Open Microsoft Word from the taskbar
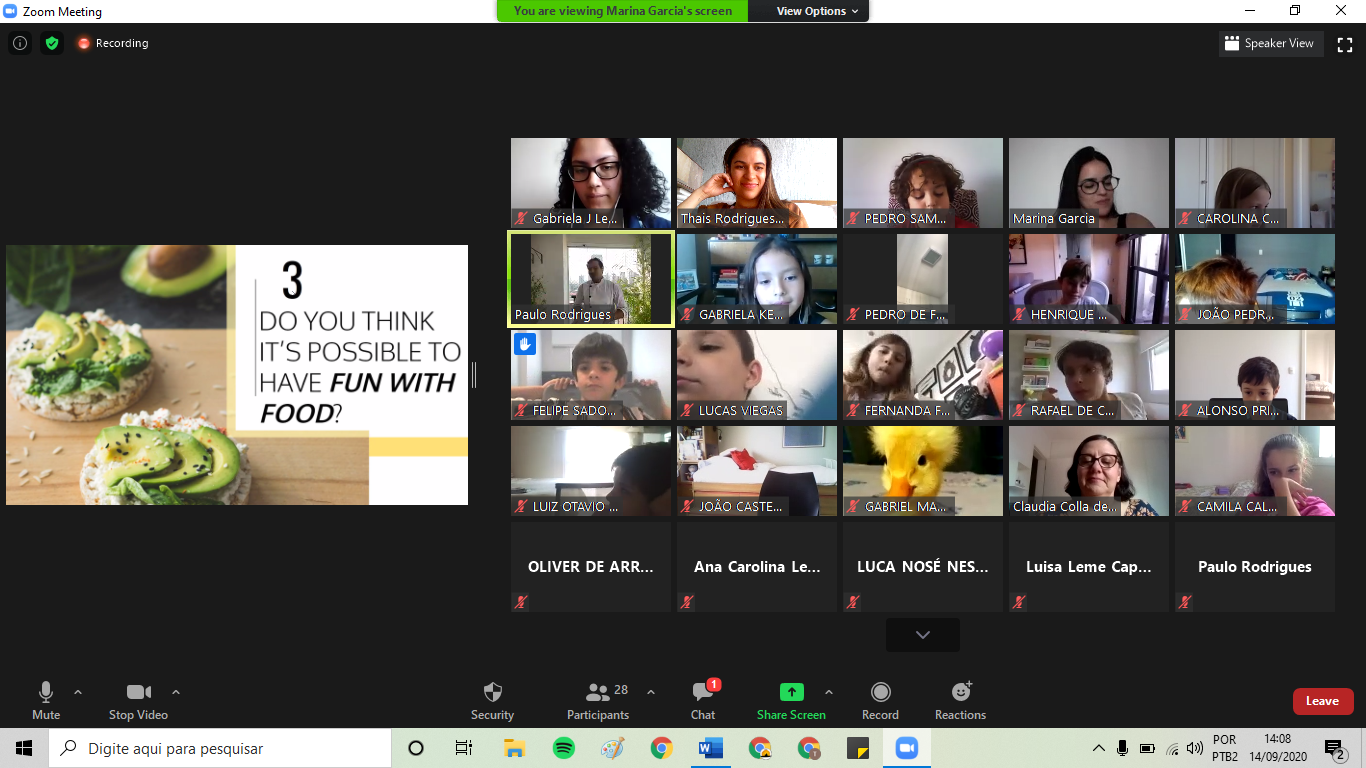Viewport: 1366px width, 768px height. pos(711,748)
